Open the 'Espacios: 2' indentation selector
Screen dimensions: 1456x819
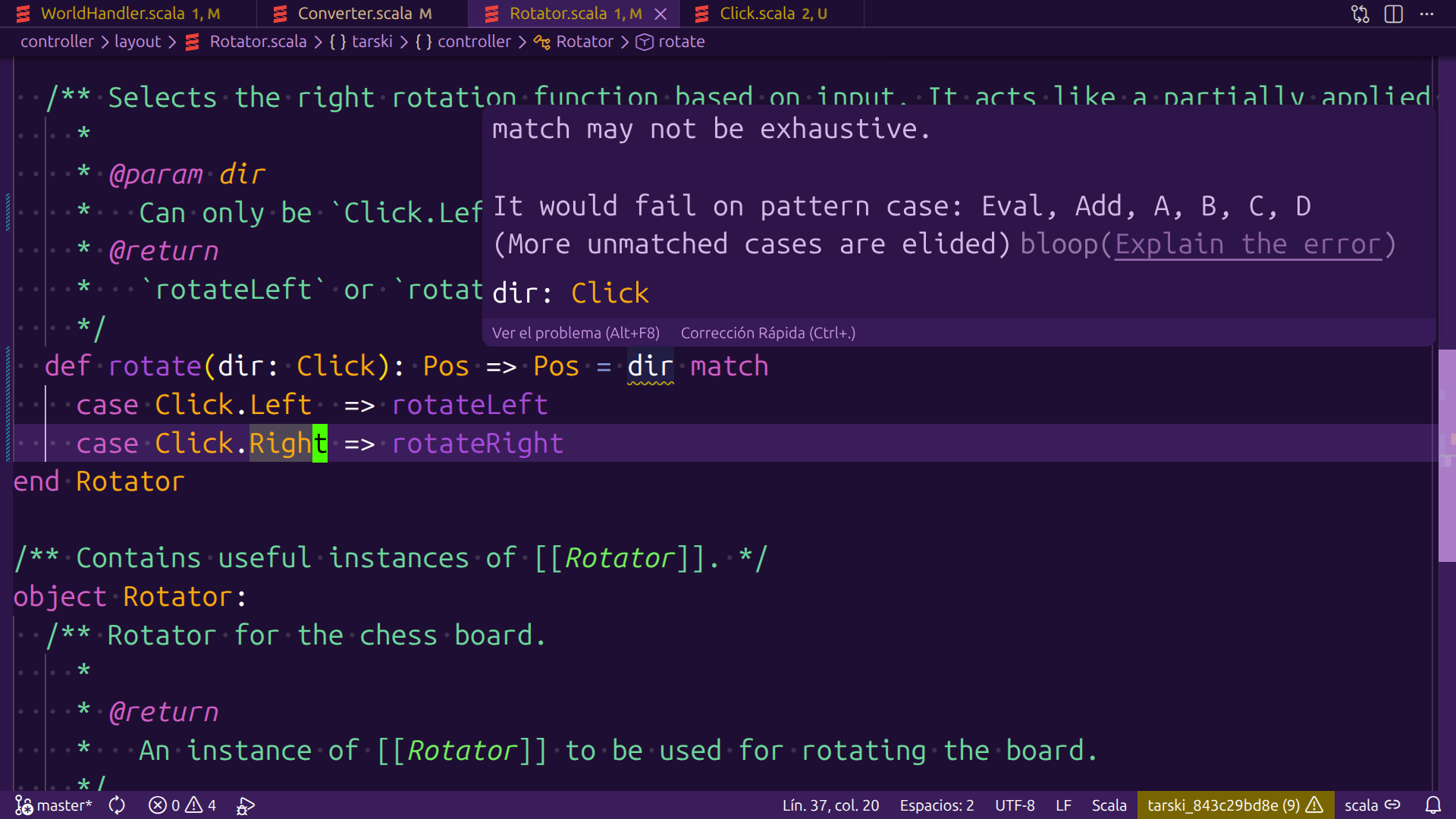pos(937,805)
